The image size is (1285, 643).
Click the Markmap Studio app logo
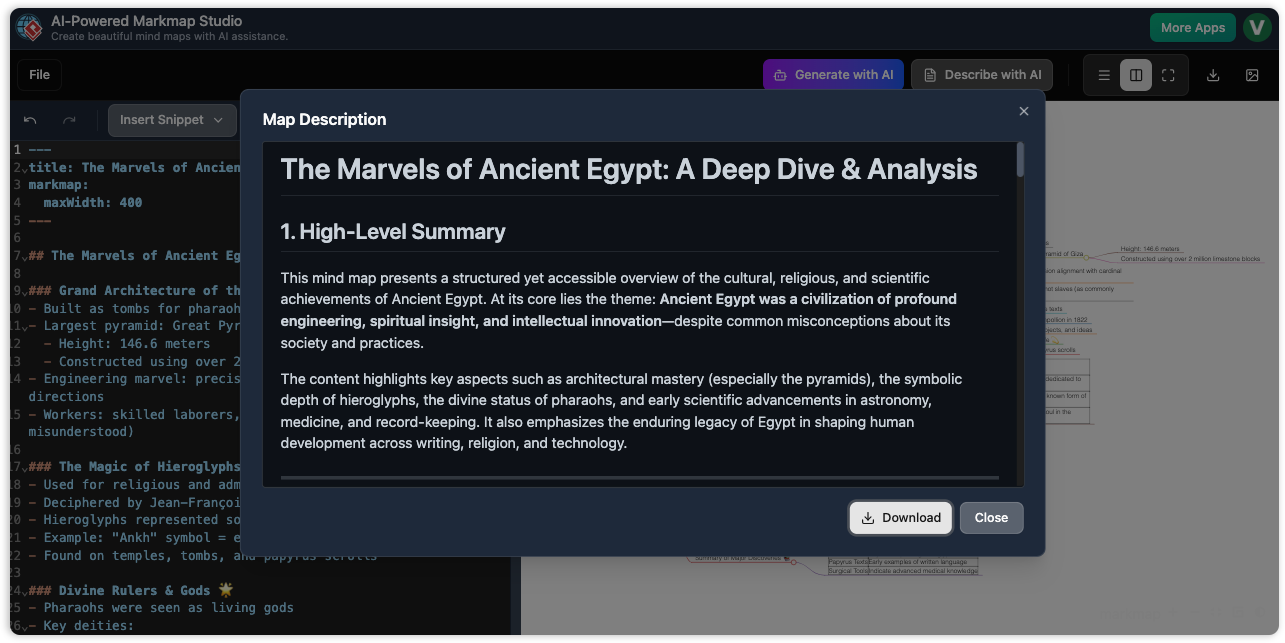[28, 28]
